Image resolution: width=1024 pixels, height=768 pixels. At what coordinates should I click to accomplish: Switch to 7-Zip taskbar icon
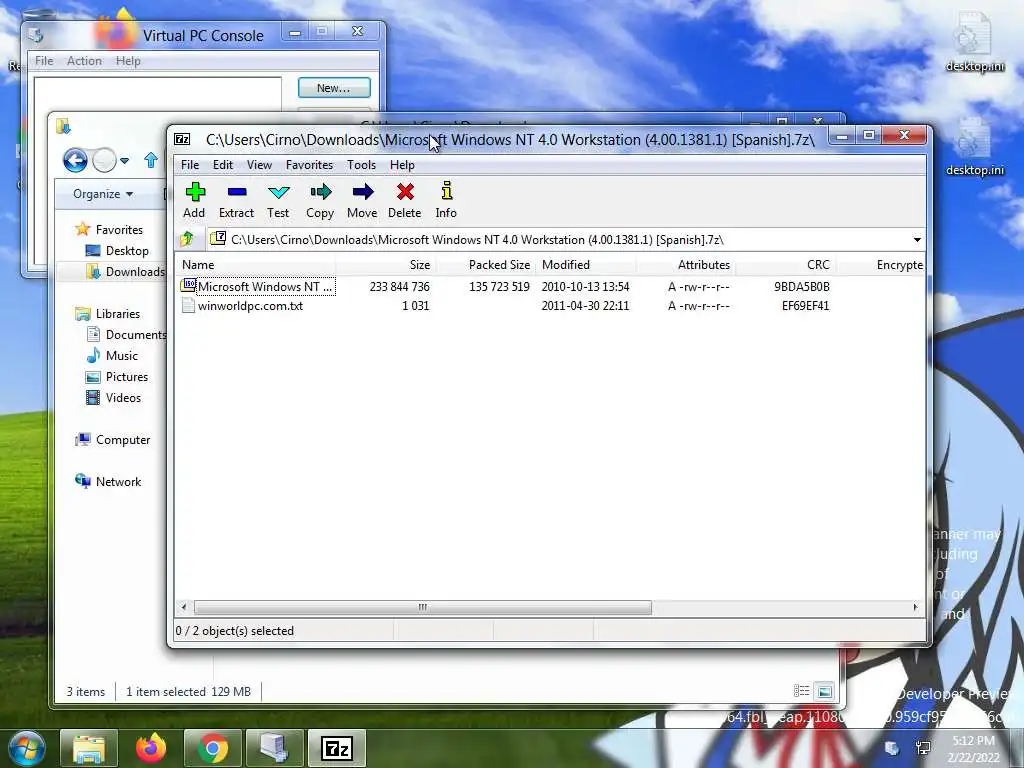point(337,748)
